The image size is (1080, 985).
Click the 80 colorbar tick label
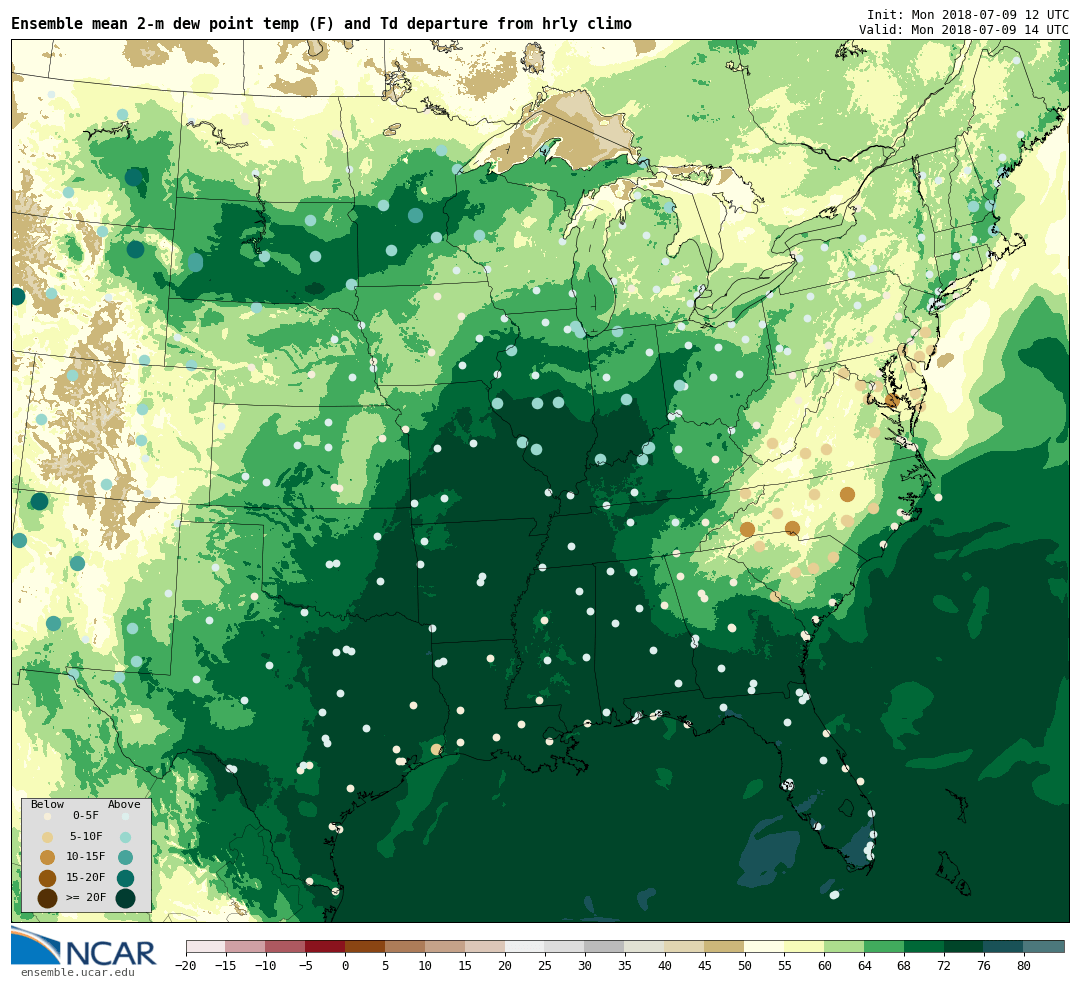[x=1025, y=966]
